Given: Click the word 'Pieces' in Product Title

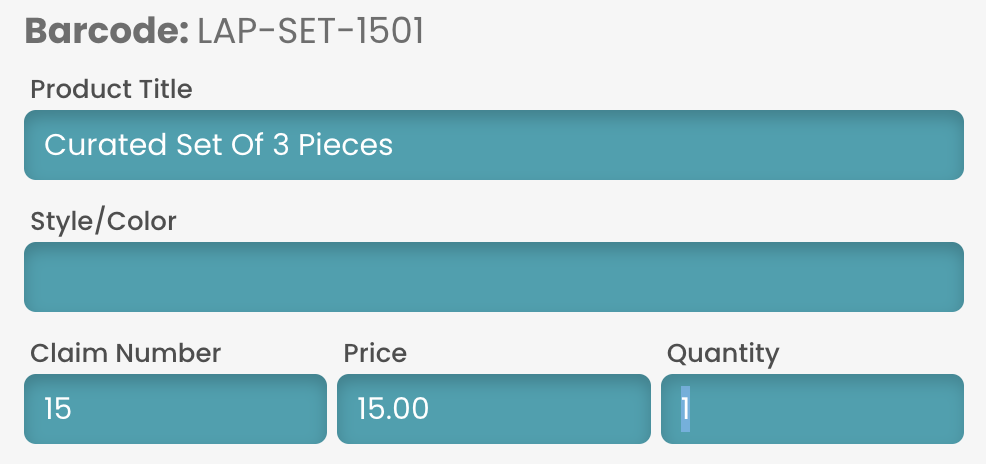Looking at the screenshot, I should pos(345,145).
